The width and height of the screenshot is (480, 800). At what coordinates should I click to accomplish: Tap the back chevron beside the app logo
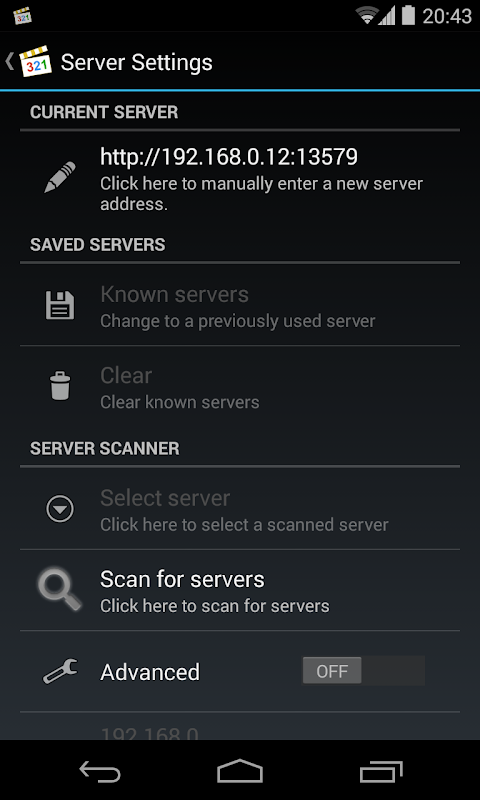pos(9,62)
